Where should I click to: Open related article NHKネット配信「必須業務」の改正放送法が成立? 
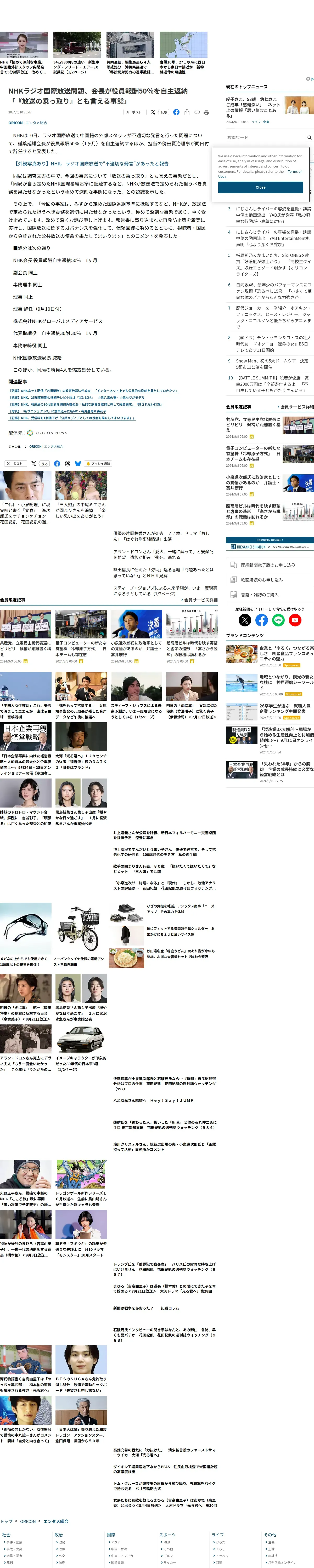pos(93,391)
